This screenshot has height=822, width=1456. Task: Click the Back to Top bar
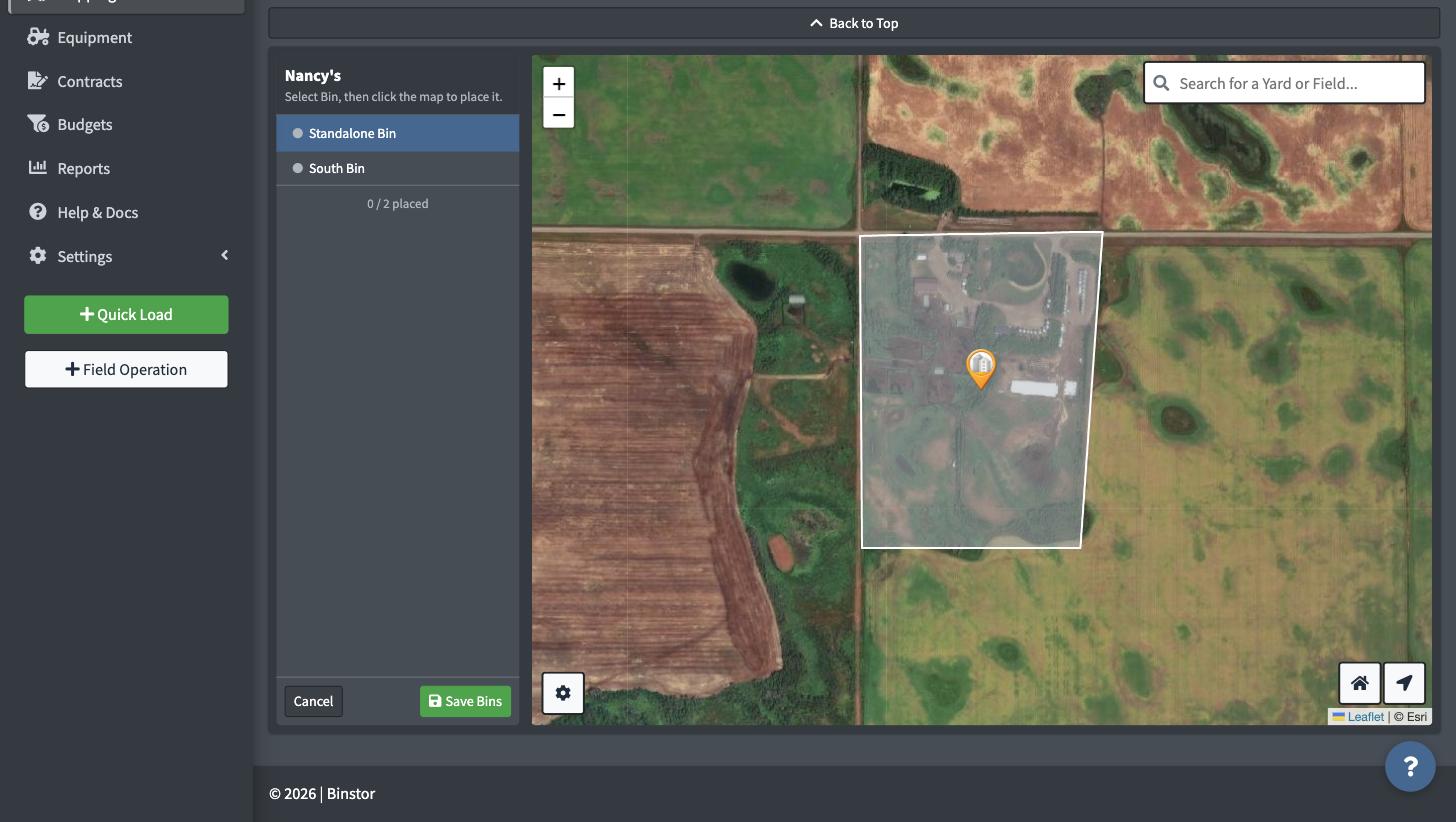point(855,23)
